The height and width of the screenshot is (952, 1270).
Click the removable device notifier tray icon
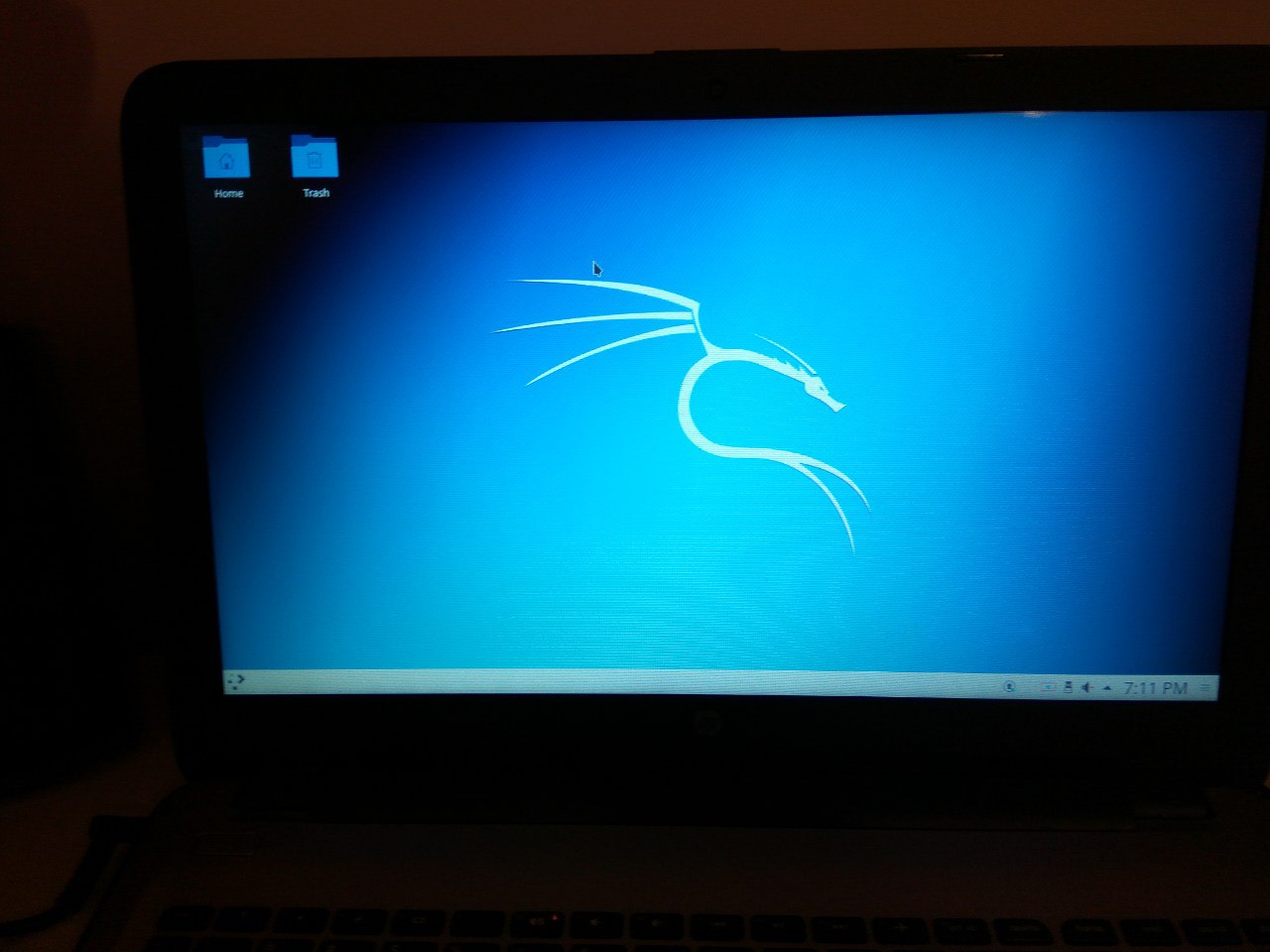(1068, 686)
